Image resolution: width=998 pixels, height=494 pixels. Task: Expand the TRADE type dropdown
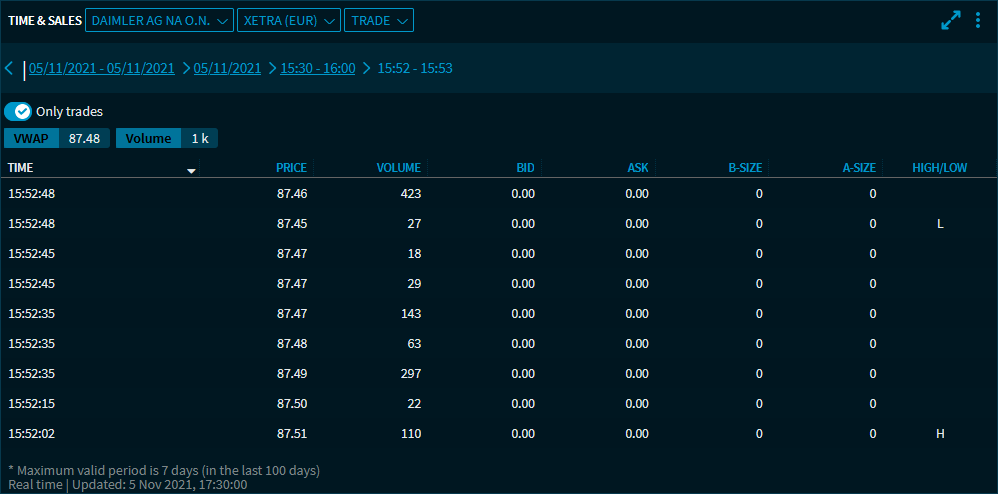pyautogui.click(x=379, y=20)
